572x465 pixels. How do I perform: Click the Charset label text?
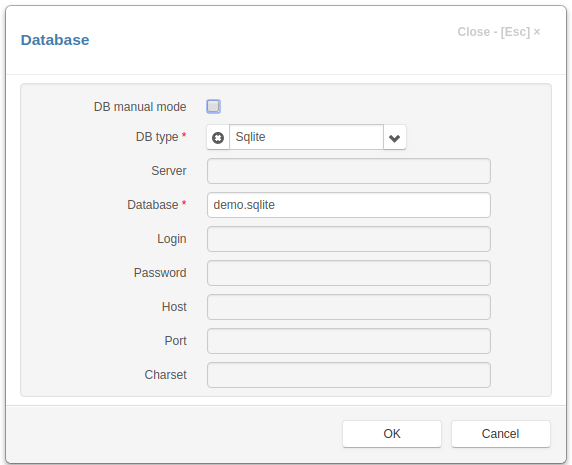click(166, 375)
